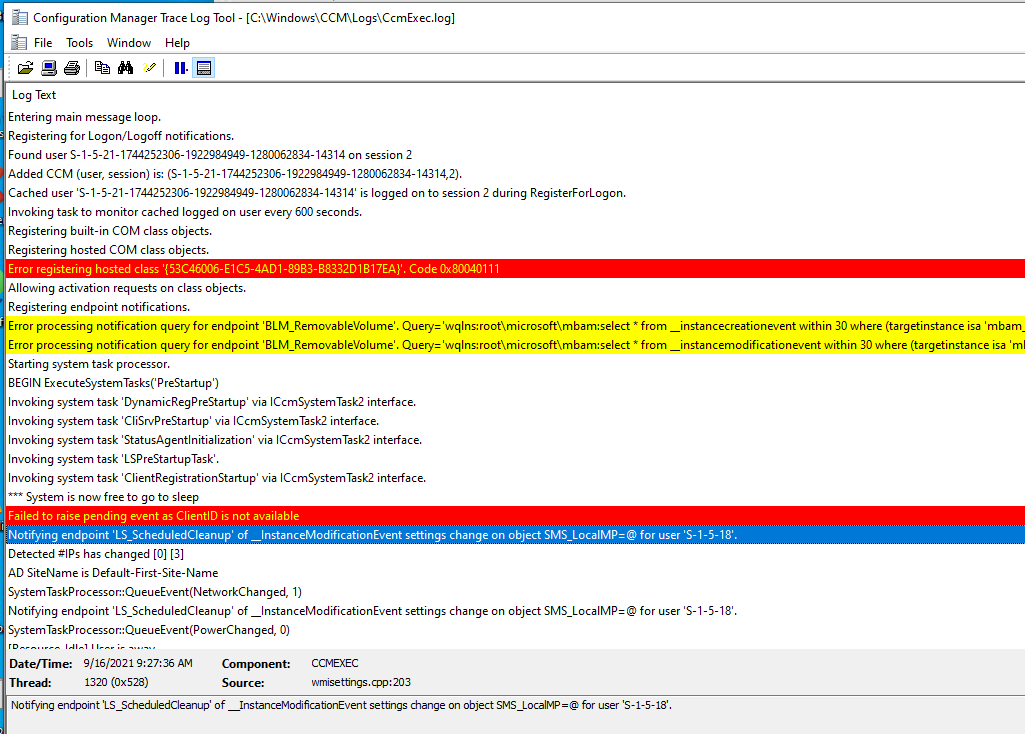The image size is (1025, 734).
Task: Open the Window menu
Action: [129, 42]
